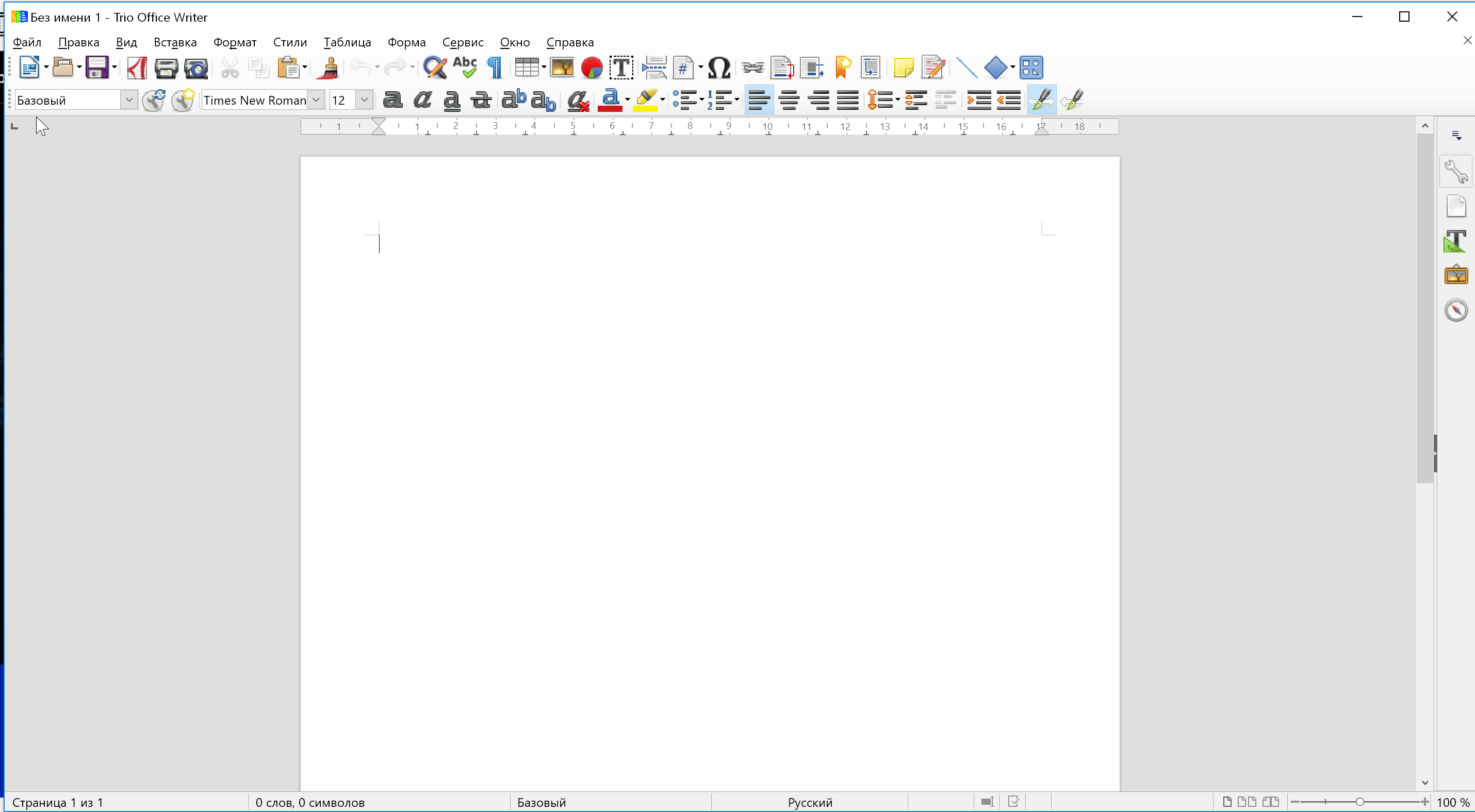This screenshot has height=812, width=1475.
Task: Open the Вставка menu
Action: (175, 42)
